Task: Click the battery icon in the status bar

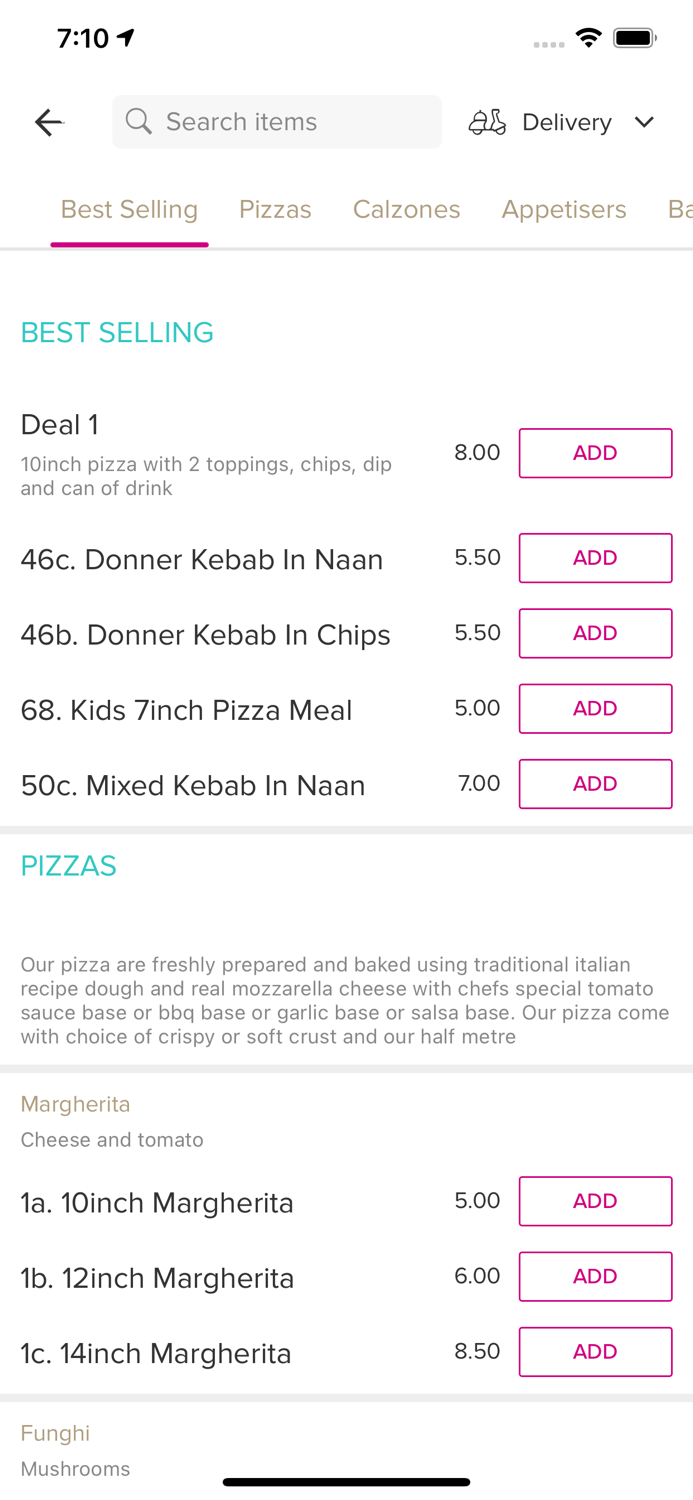Action: tap(634, 37)
